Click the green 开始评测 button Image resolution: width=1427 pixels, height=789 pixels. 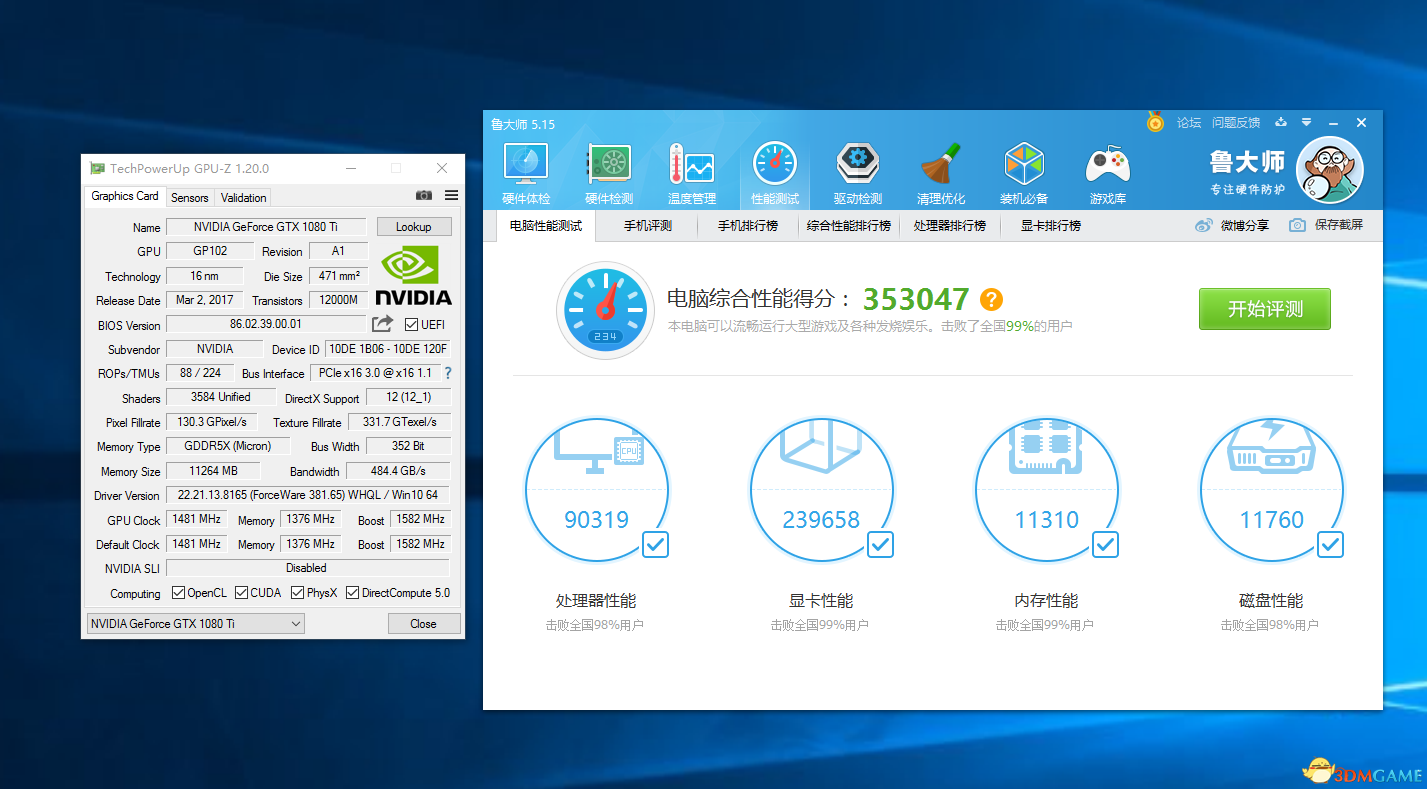[1265, 309]
